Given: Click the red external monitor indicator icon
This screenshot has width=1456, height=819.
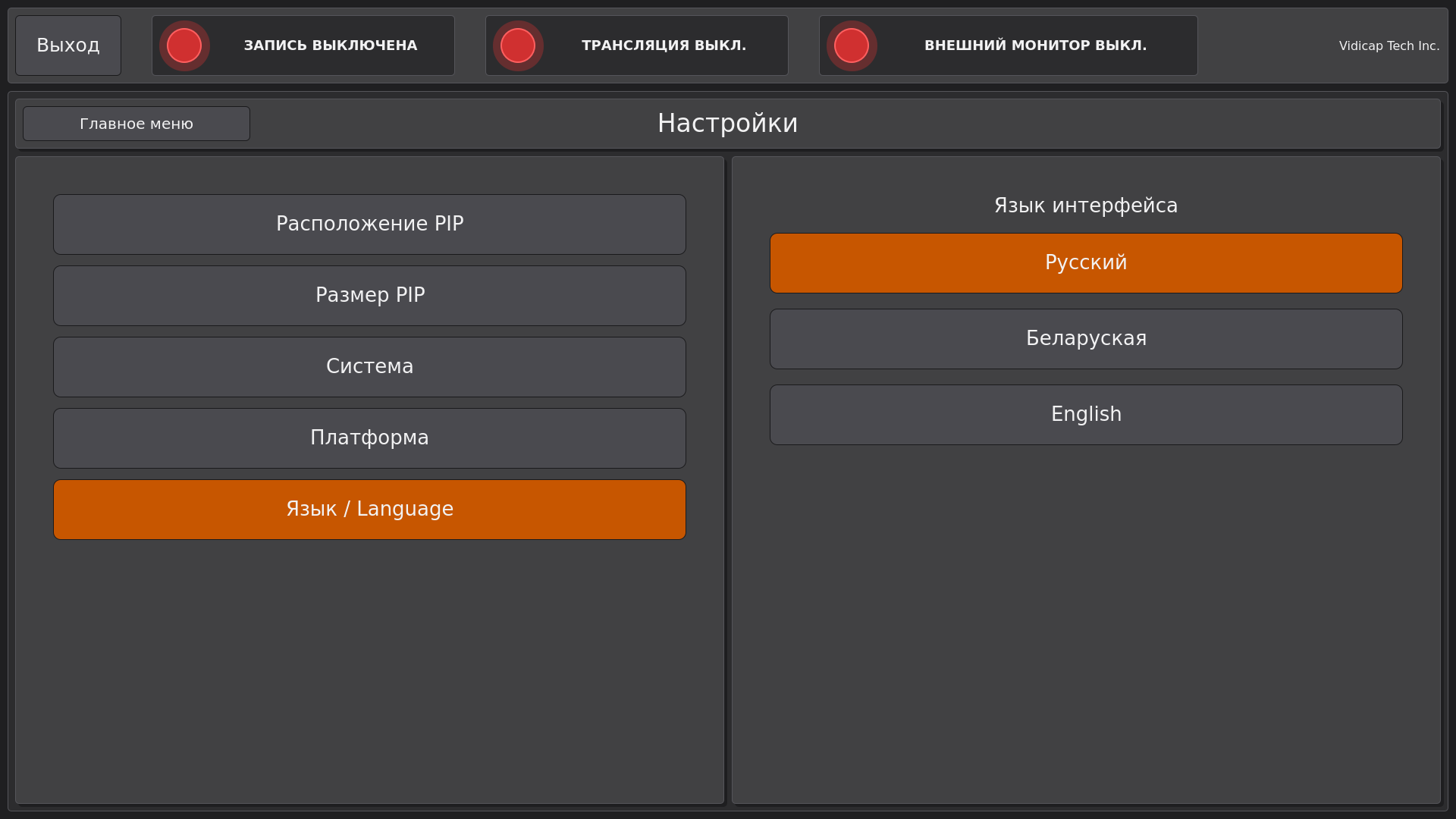Looking at the screenshot, I should coord(852,45).
